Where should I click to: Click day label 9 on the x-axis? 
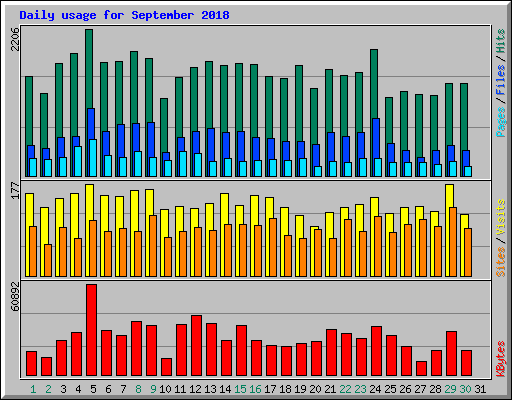click(x=153, y=389)
